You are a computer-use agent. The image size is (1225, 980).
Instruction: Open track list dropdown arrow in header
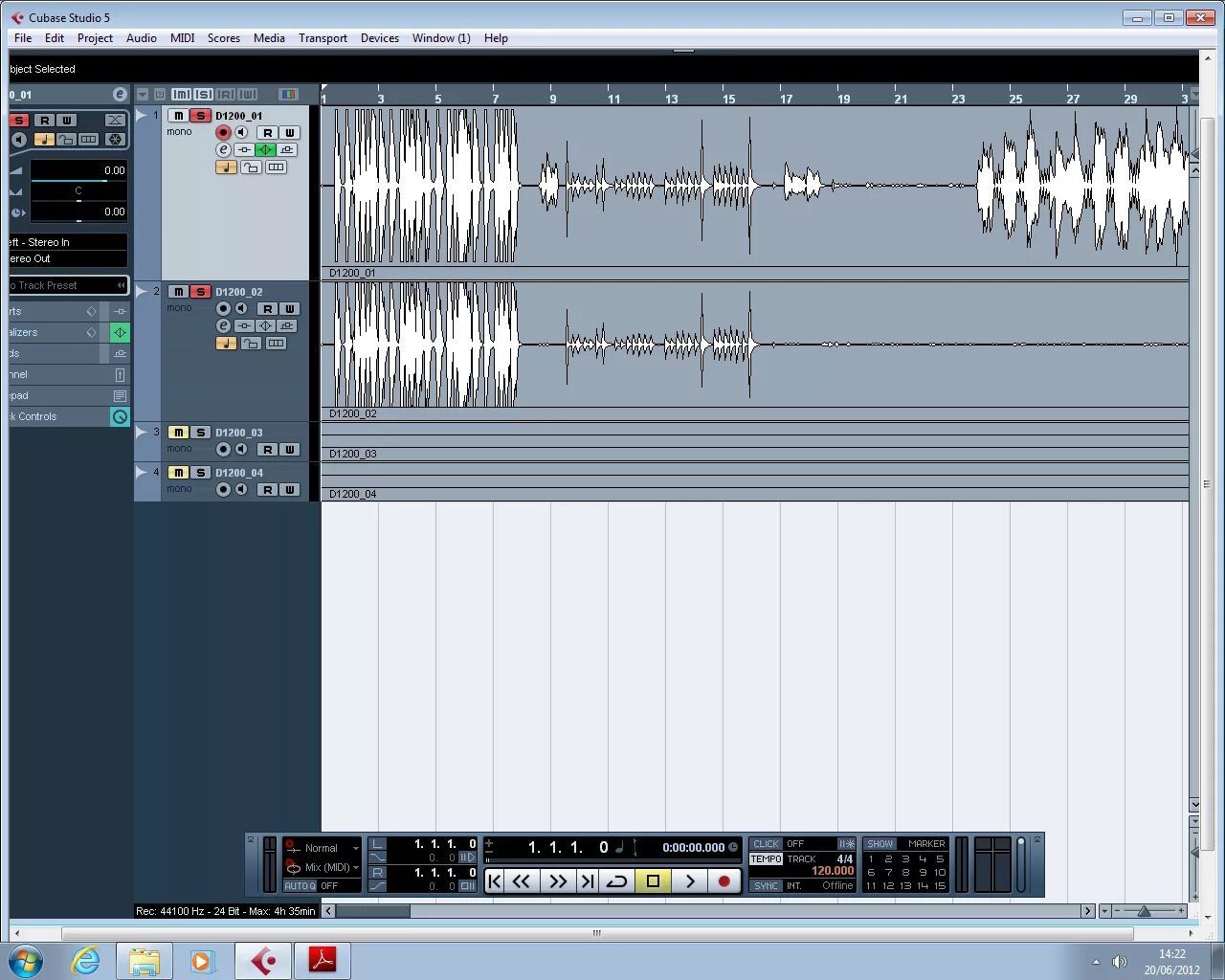tap(143, 95)
